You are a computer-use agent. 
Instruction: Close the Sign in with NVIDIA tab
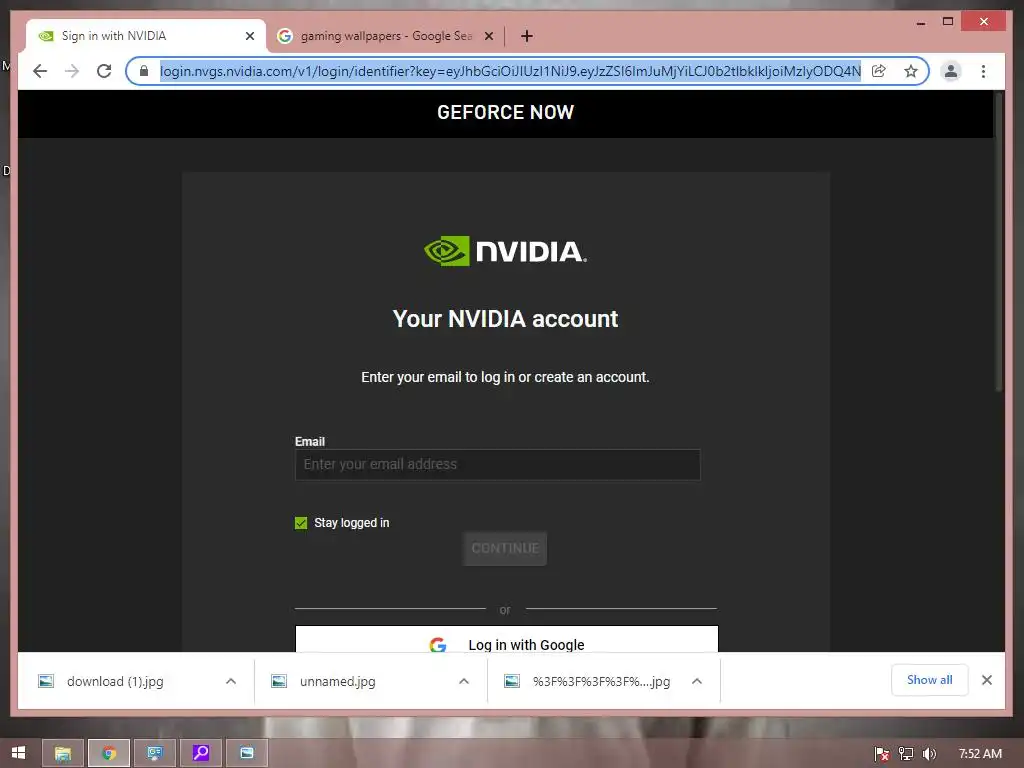(x=249, y=36)
